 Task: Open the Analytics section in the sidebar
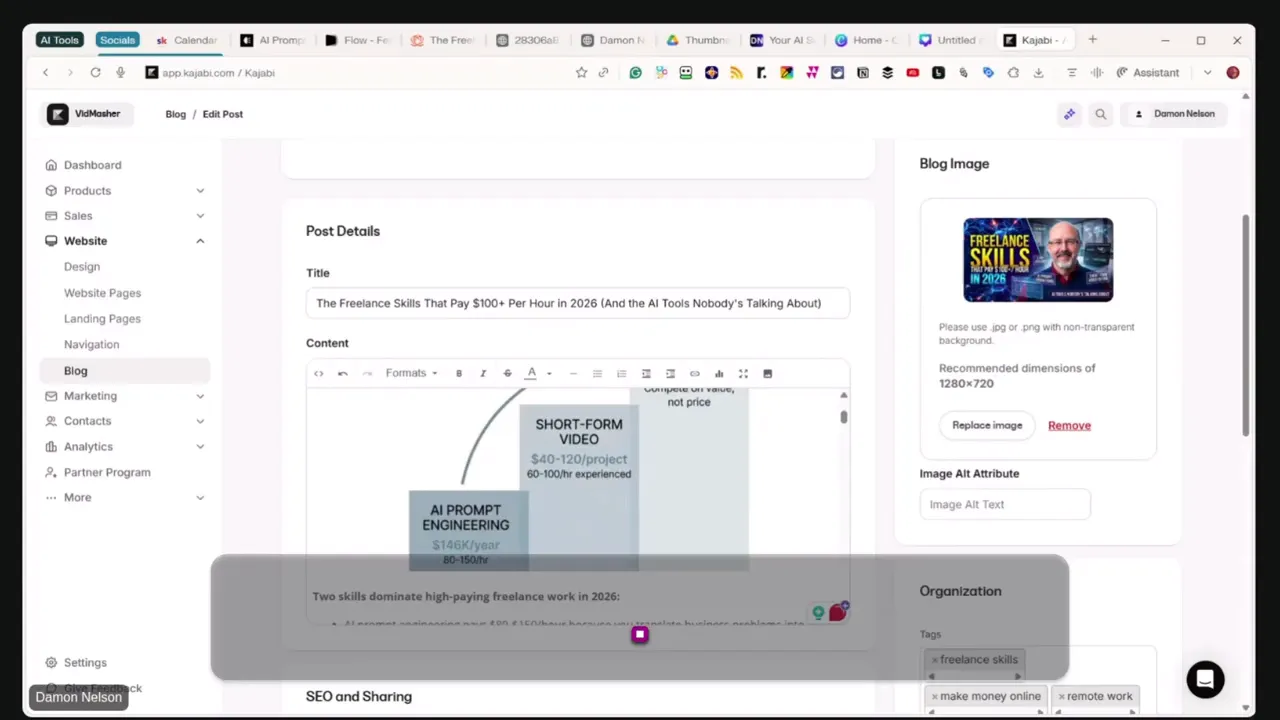point(88,446)
